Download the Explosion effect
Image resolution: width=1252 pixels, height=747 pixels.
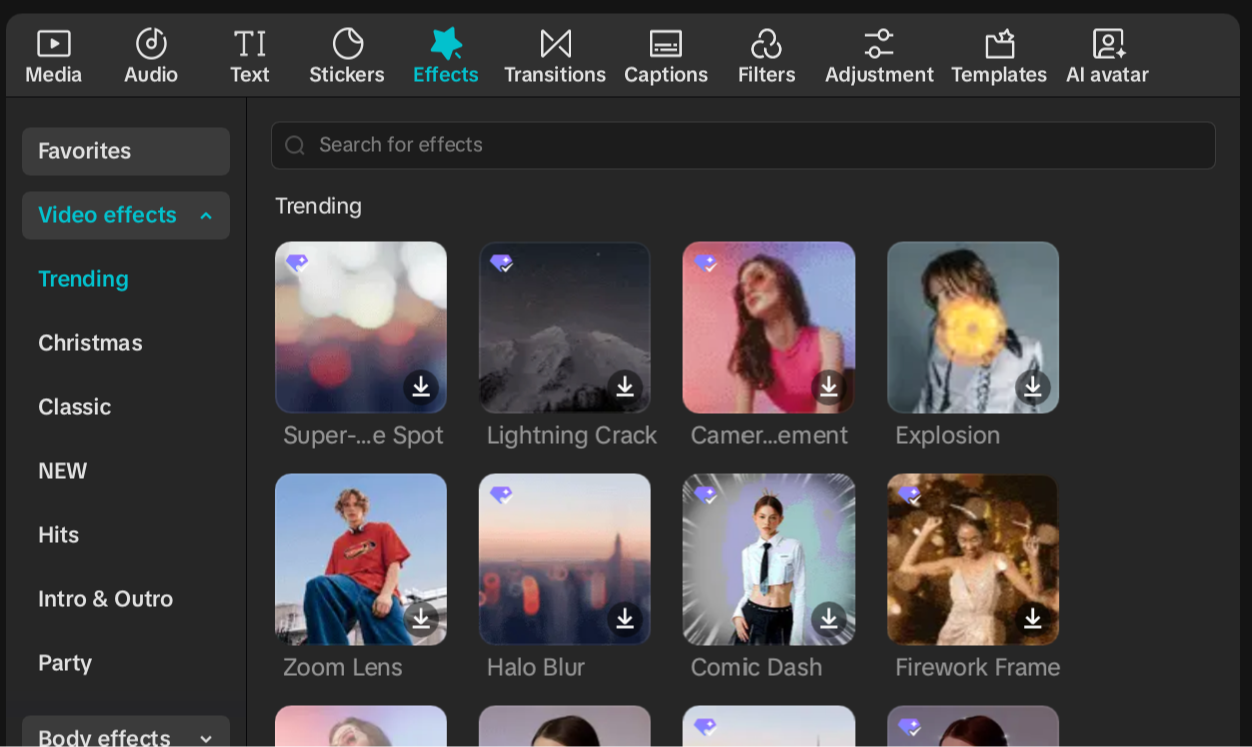(1033, 386)
